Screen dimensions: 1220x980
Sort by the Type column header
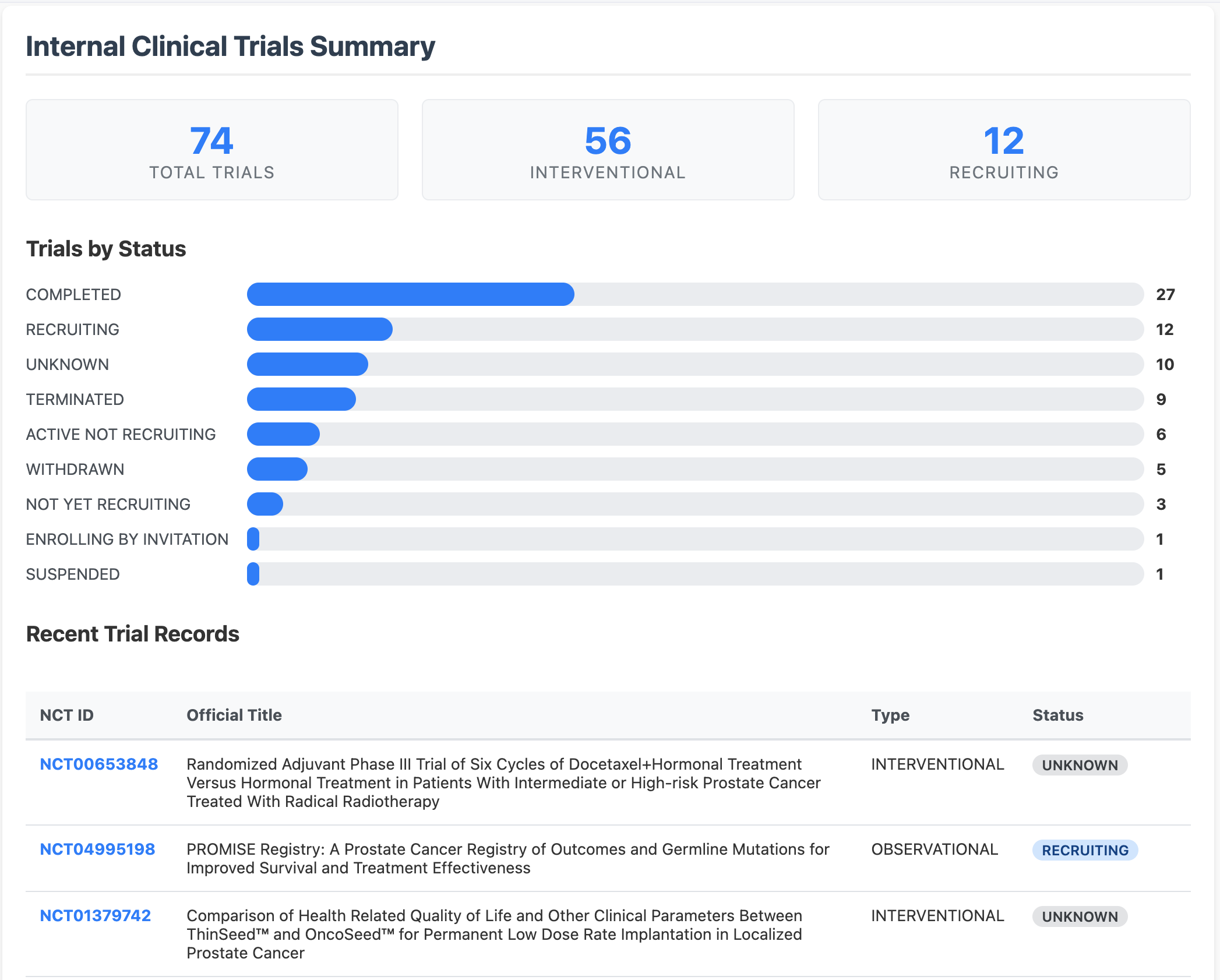890,715
